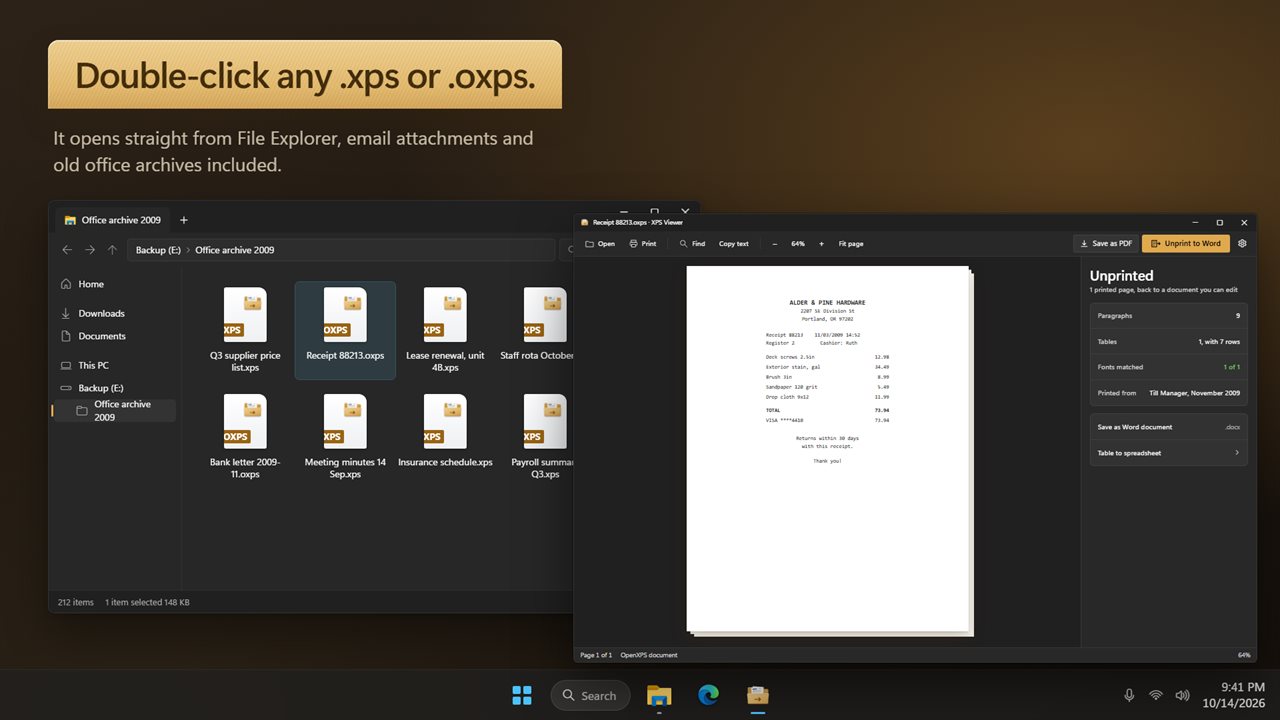This screenshot has height=720, width=1280.
Task: Open Find in the XPS Viewer toolbar
Action: click(x=692, y=244)
